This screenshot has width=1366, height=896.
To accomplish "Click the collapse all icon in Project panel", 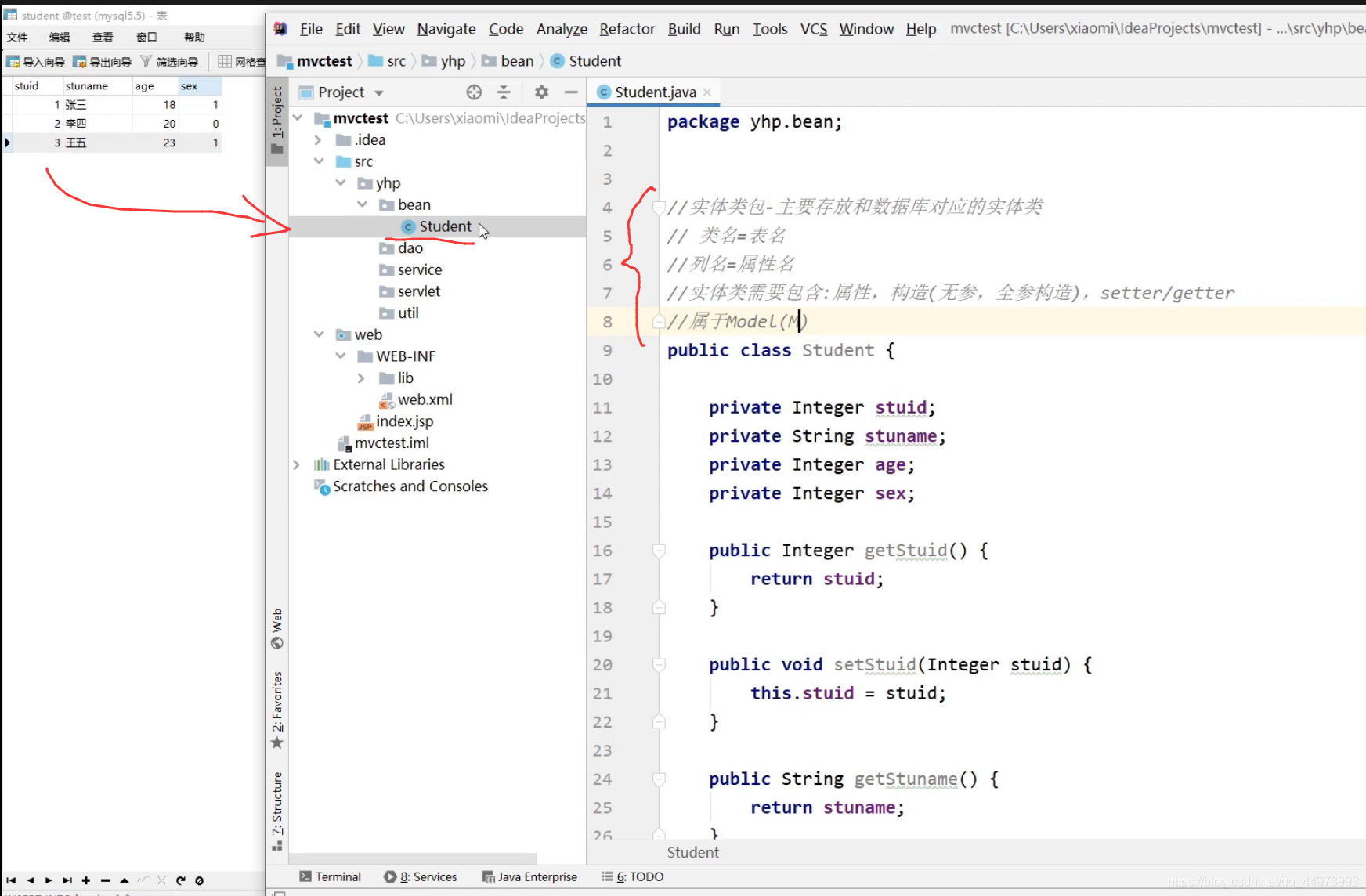I will click(x=504, y=92).
